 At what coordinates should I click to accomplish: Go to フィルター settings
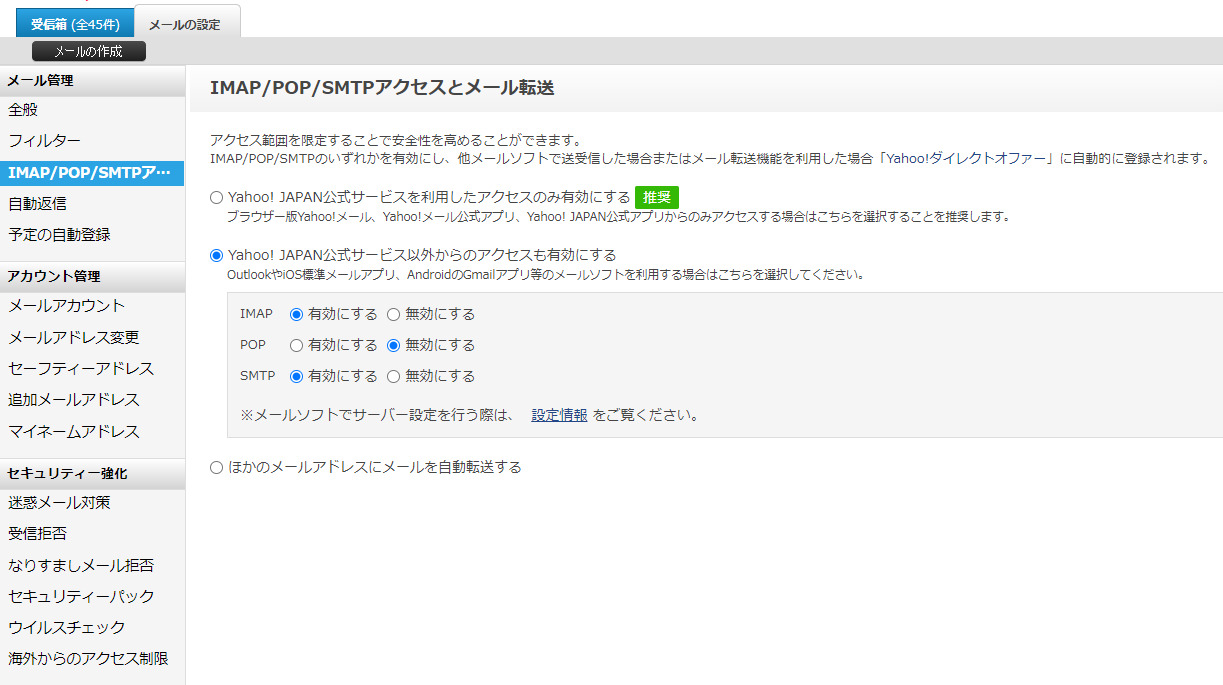pos(44,141)
